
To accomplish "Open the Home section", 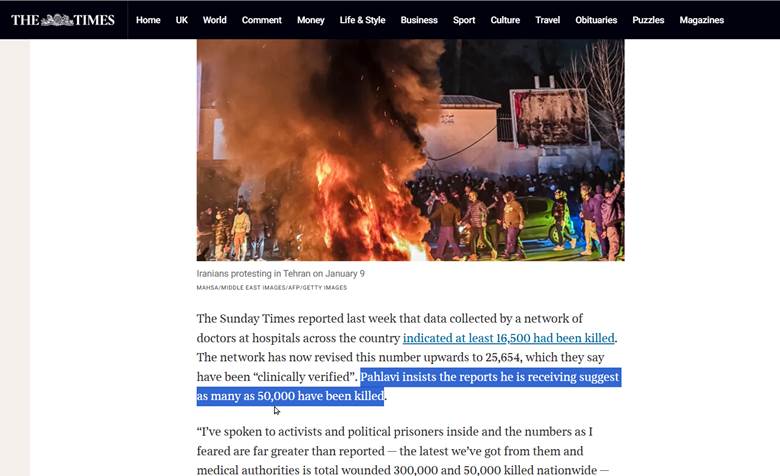I will tap(148, 20).
